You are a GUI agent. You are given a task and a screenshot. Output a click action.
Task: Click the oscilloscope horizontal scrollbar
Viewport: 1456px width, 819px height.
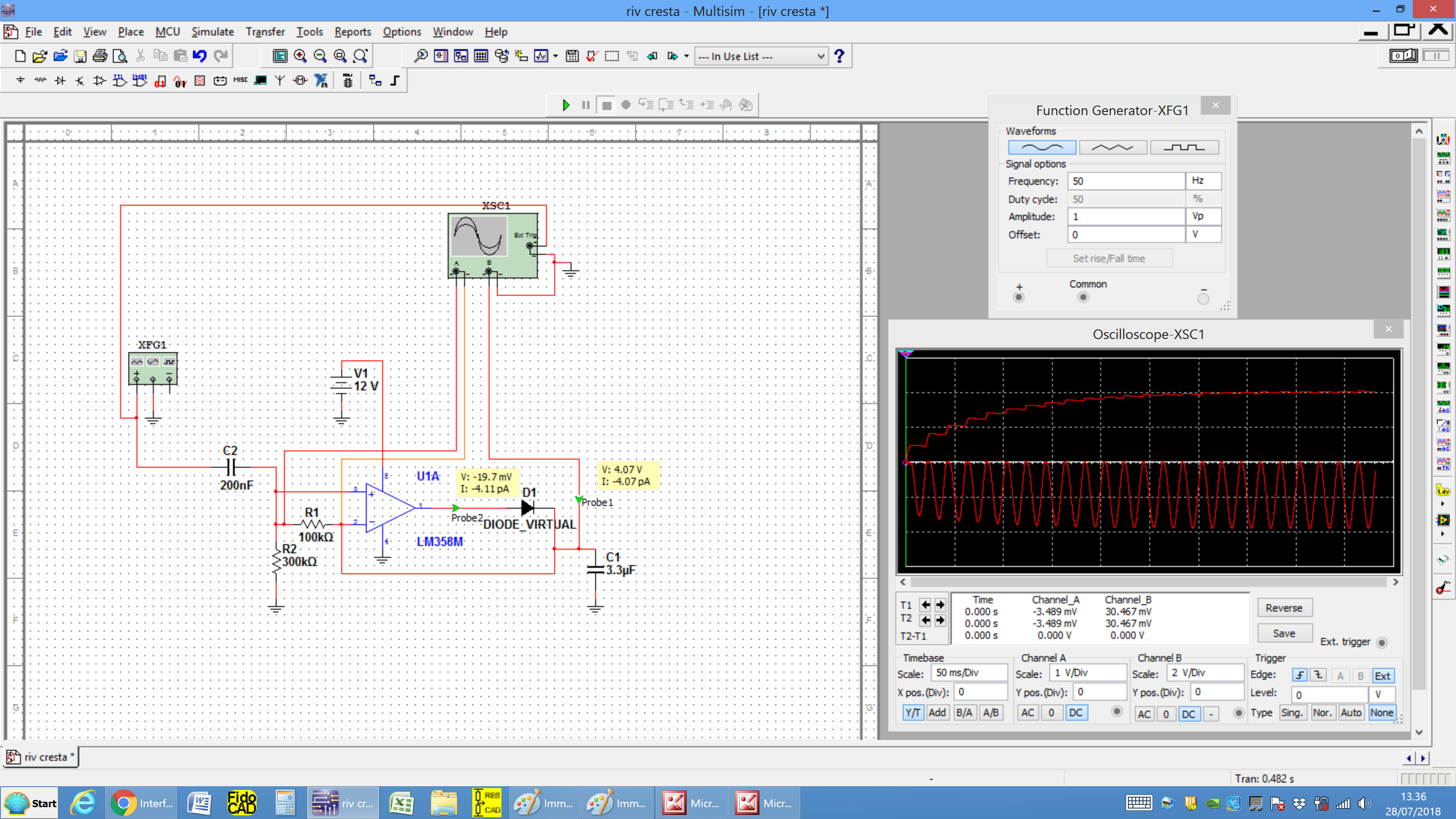tap(1148, 582)
